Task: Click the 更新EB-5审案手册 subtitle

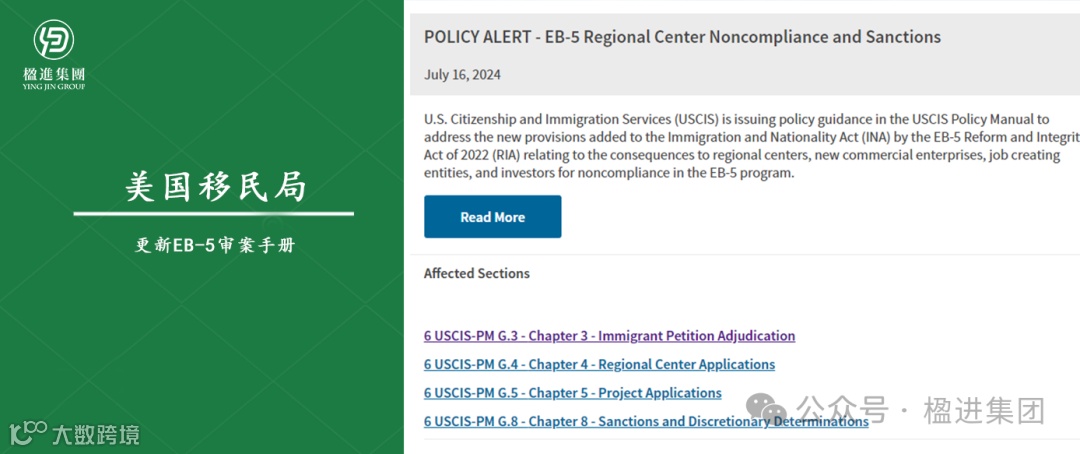Action: coord(214,244)
